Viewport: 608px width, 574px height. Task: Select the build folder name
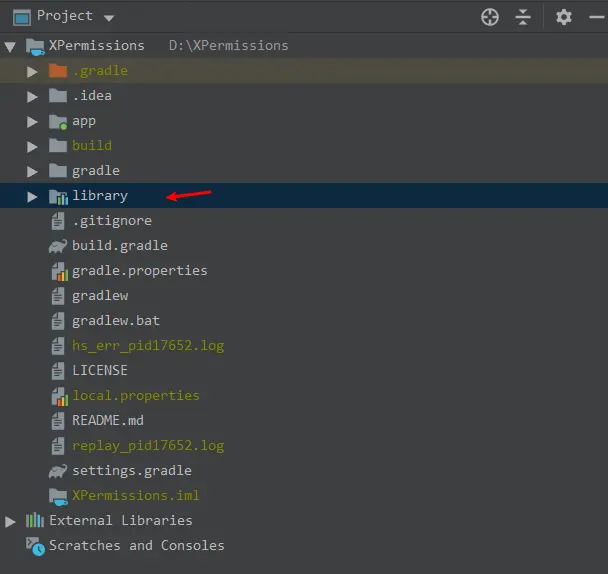click(x=92, y=146)
